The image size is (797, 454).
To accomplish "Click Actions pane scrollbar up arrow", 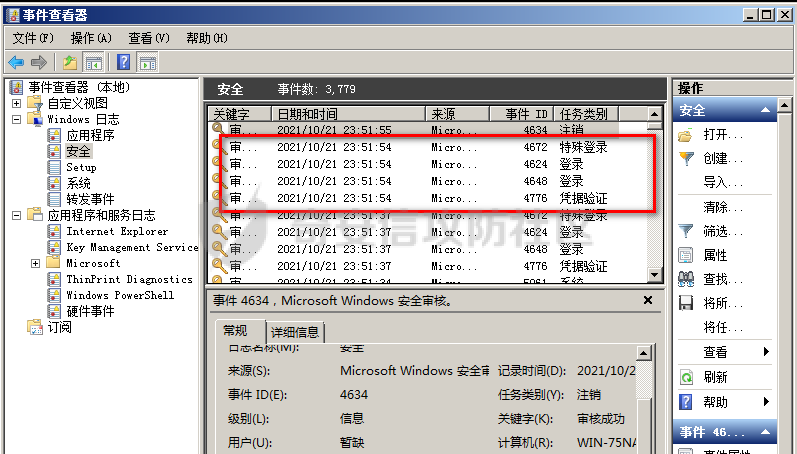I will click(x=785, y=106).
